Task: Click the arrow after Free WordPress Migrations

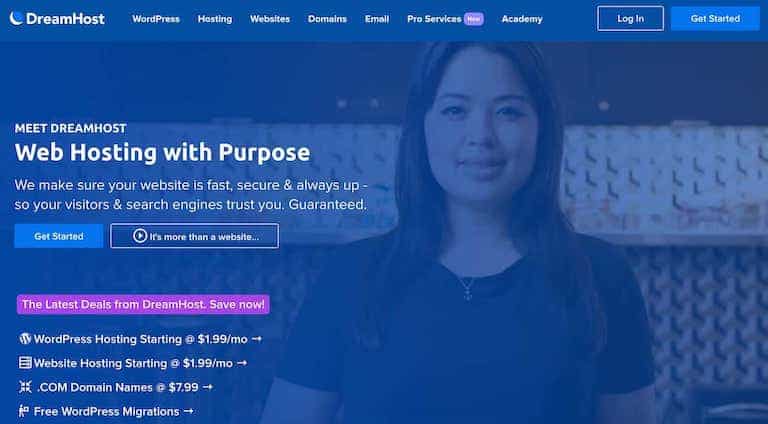Action: pos(188,411)
